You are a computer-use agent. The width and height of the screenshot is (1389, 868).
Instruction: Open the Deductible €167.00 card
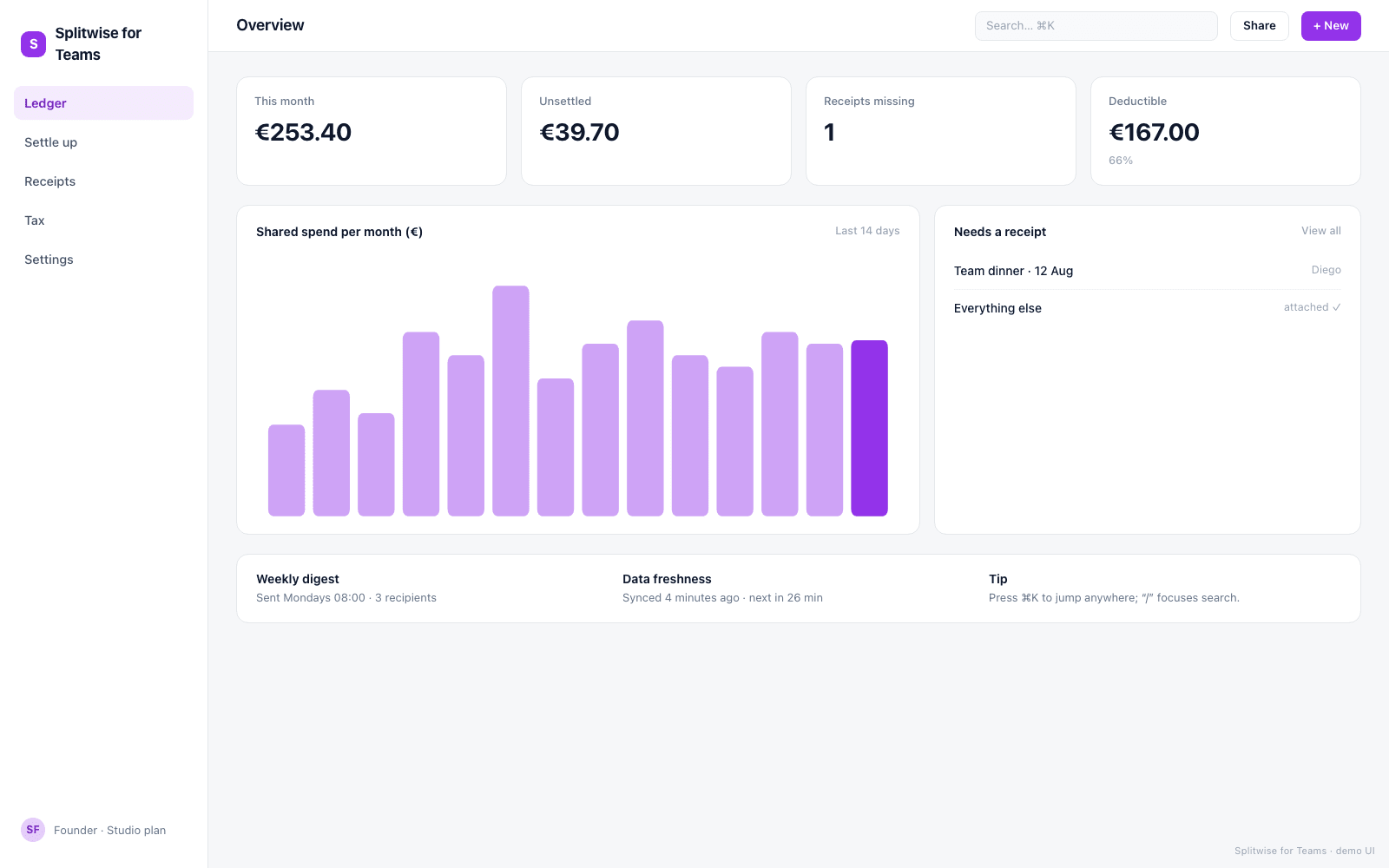pos(1226,131)
